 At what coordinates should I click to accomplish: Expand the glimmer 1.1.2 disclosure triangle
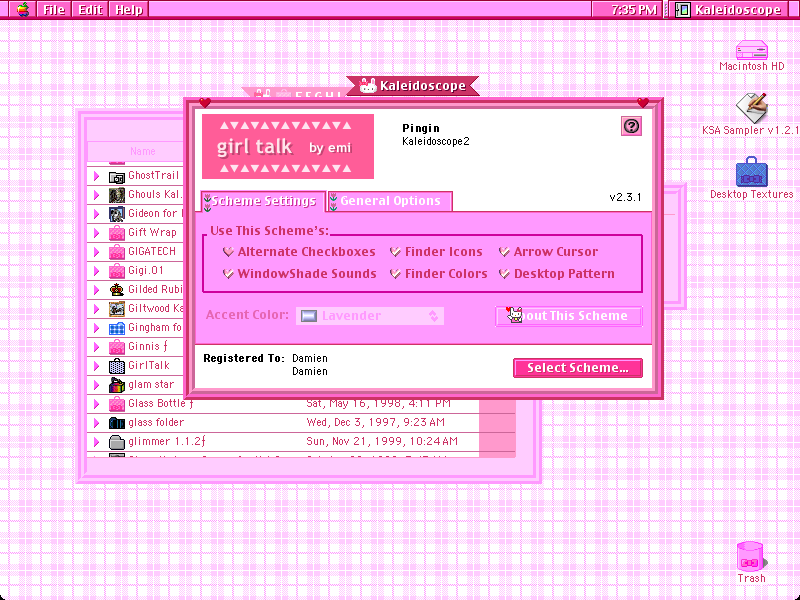(96, 442)
